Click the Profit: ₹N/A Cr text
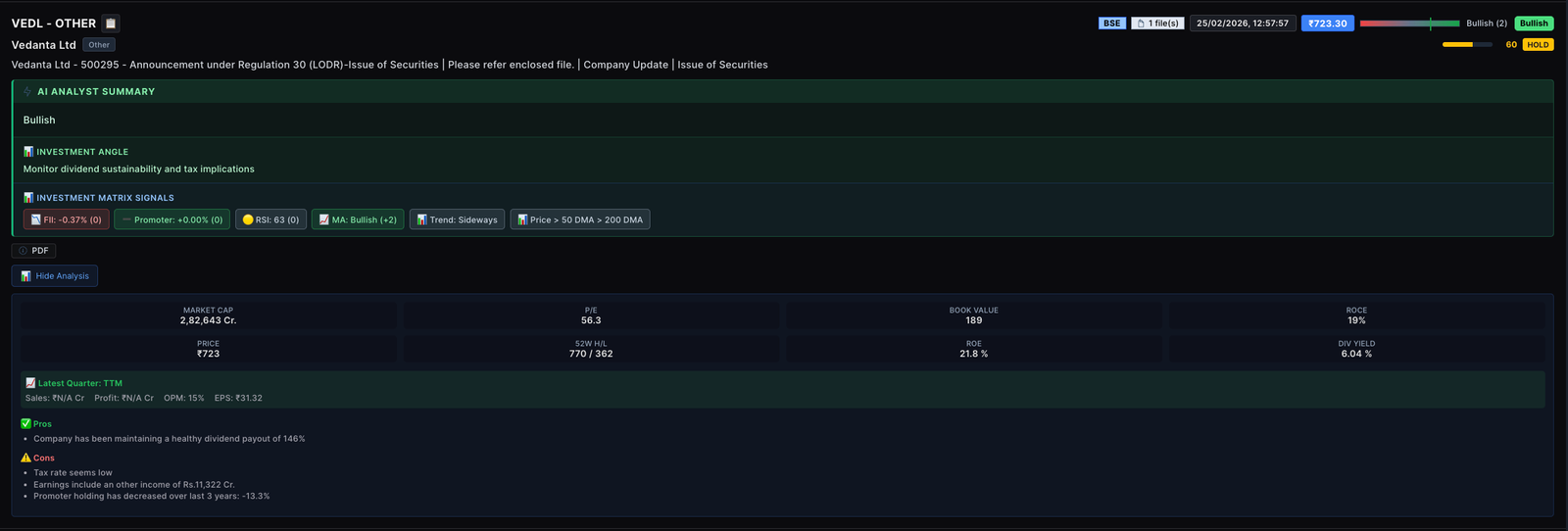 pyautogui.click(x=124, y=399)
